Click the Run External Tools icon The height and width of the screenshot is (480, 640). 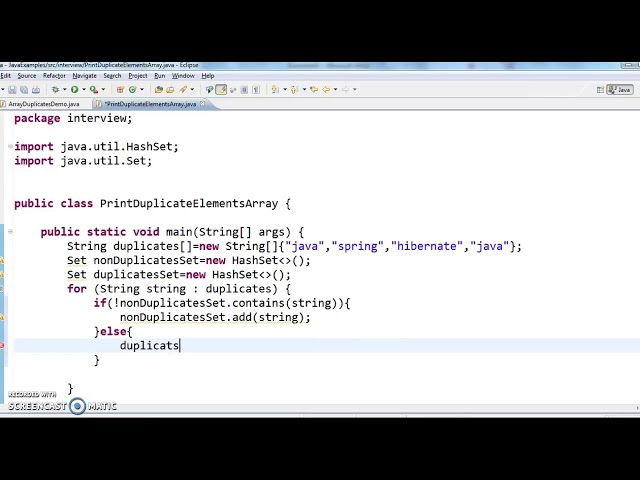coord(94,89)
